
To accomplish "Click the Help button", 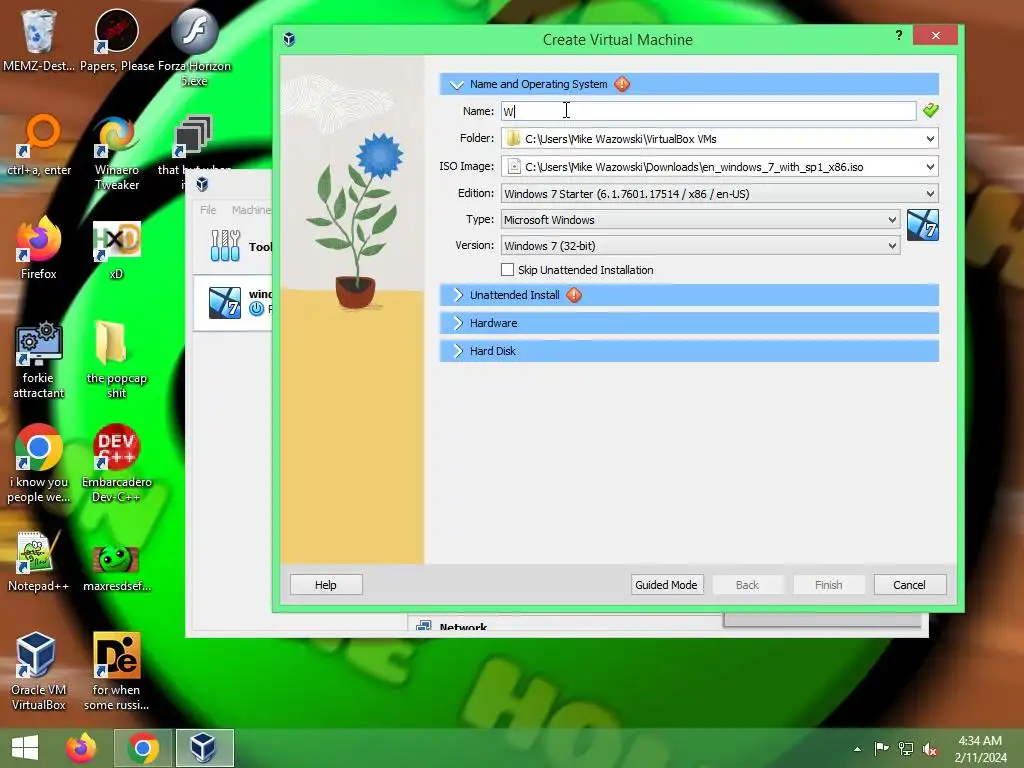I will pyautogui.click(x=326, y=584).
